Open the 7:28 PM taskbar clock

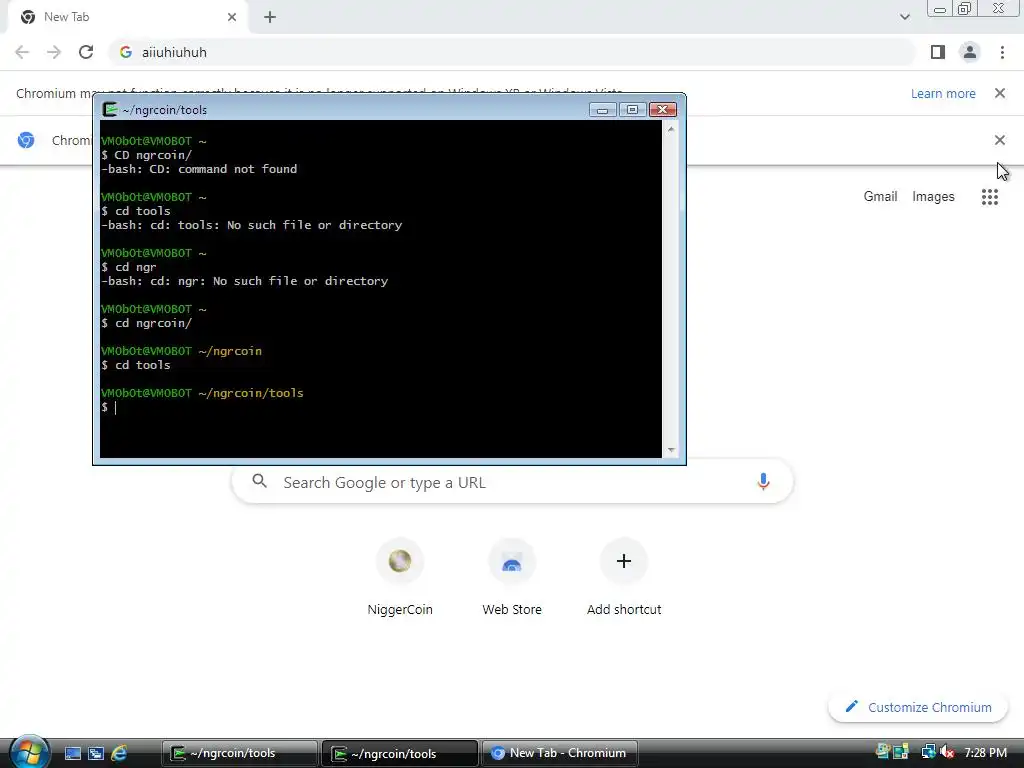[985, 752]
